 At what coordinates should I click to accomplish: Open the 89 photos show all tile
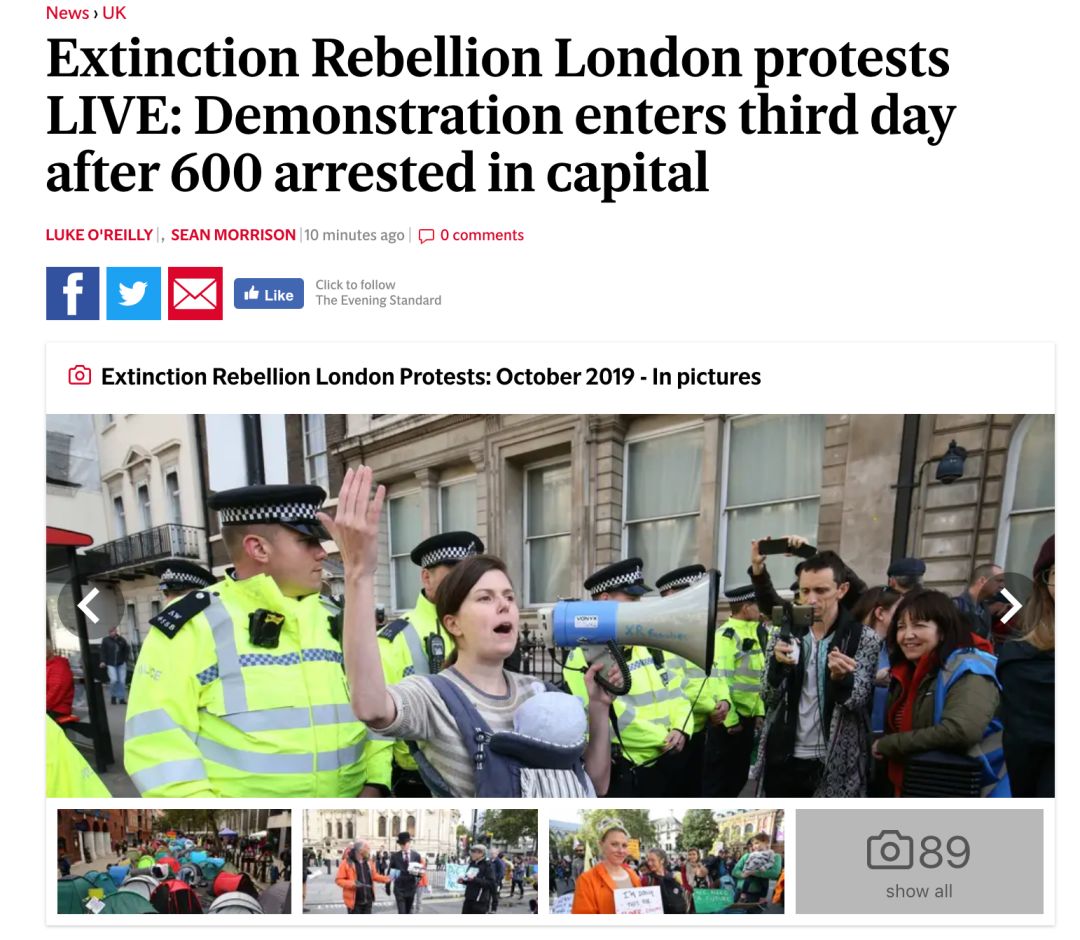click(x=919, y=861)
